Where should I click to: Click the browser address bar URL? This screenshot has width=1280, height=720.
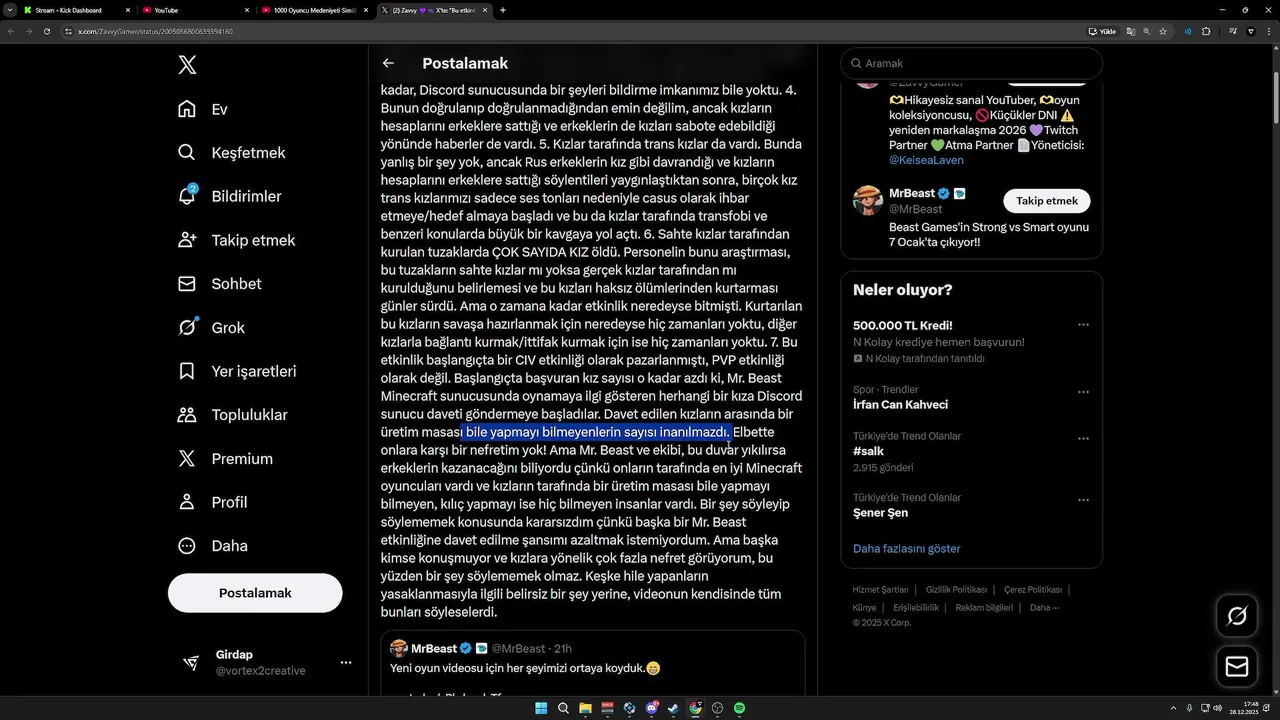pos(155,31)
